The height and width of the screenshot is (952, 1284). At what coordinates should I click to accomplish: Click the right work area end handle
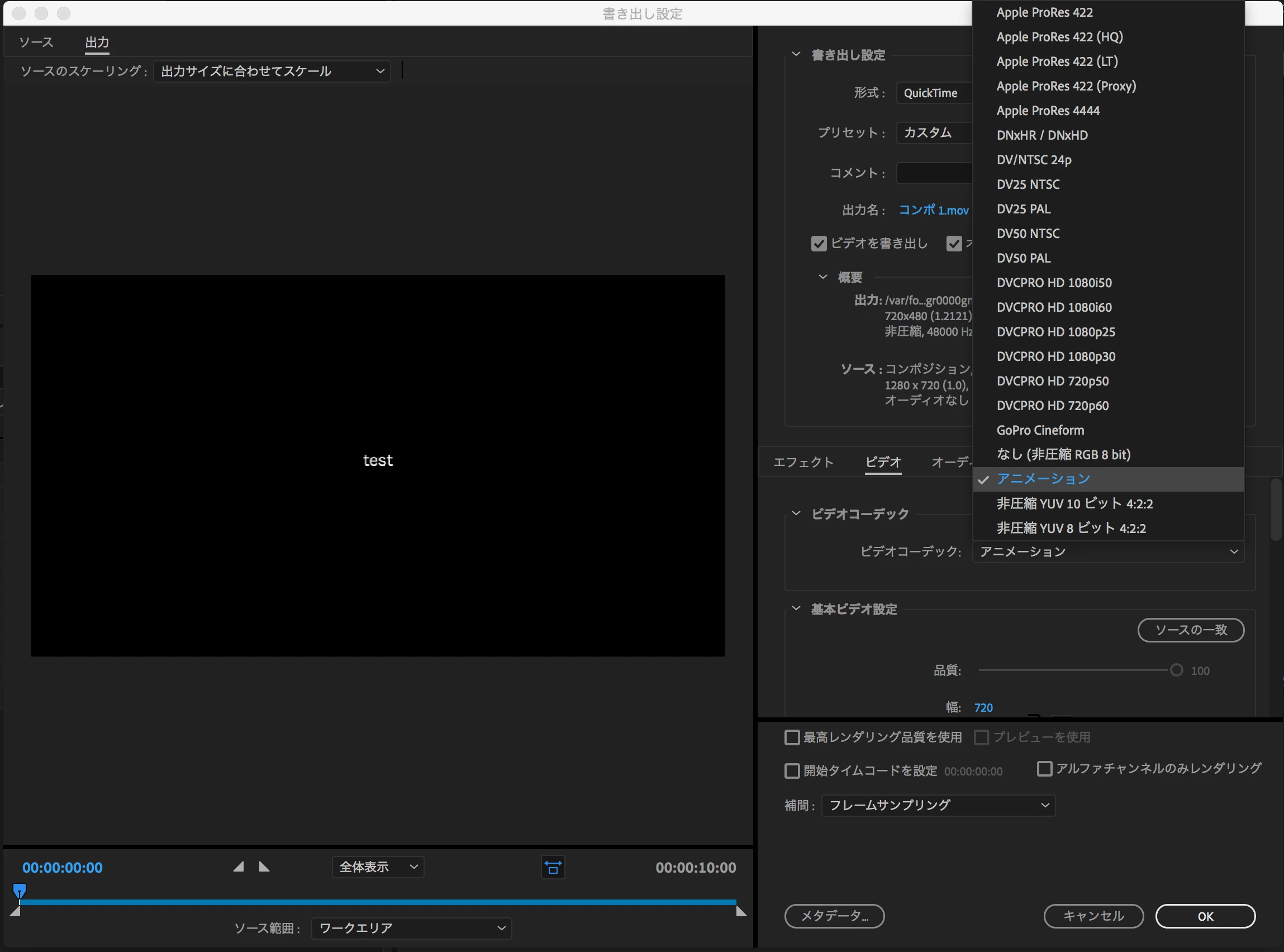(x=741, y=912)
